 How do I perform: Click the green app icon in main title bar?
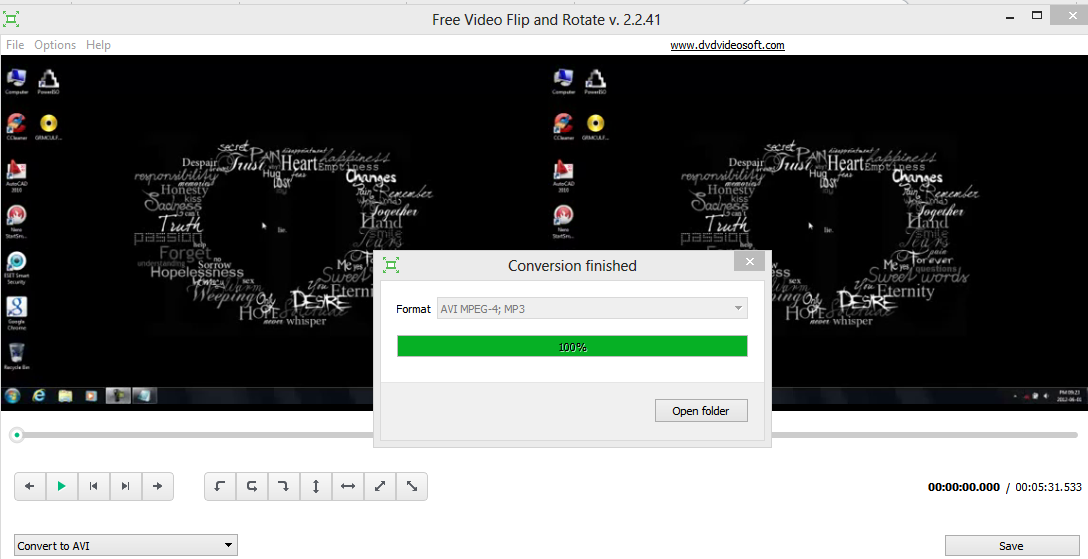(11, 19)
